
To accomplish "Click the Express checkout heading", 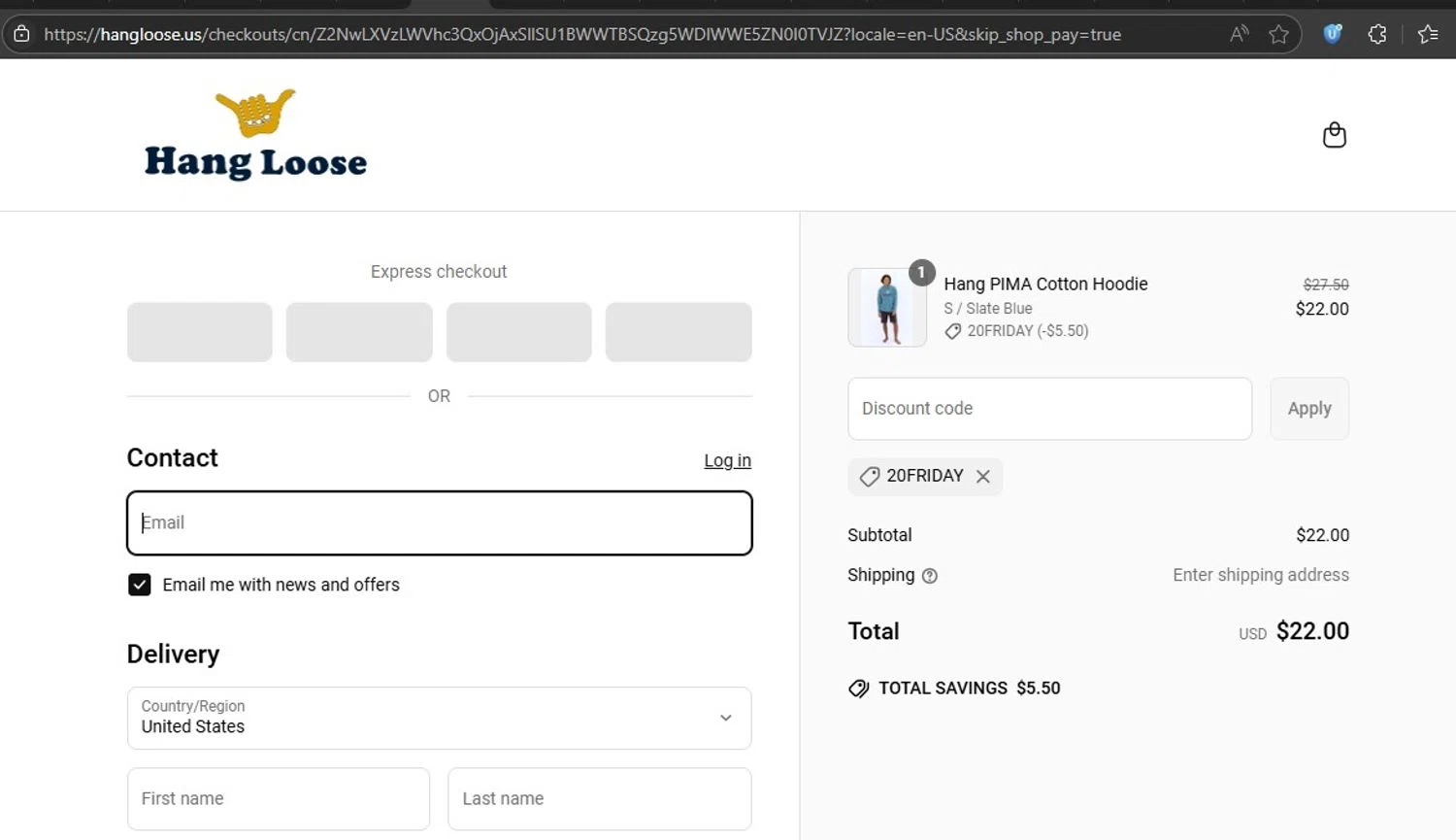I will [x=439, y=272].
